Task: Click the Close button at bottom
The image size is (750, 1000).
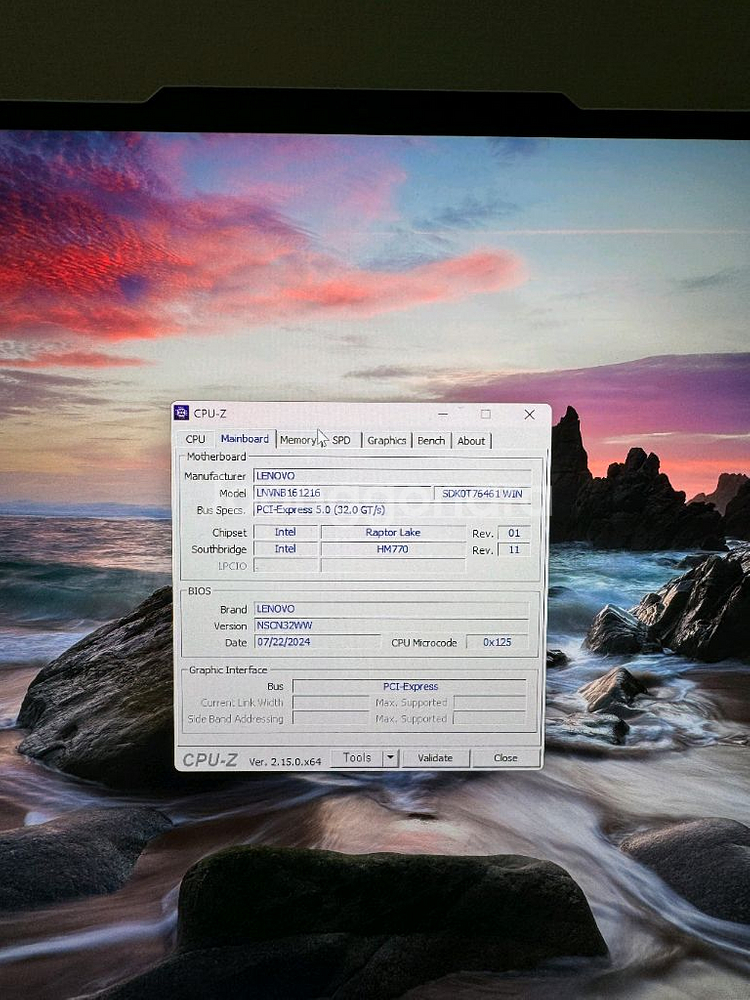Action: 505,758
